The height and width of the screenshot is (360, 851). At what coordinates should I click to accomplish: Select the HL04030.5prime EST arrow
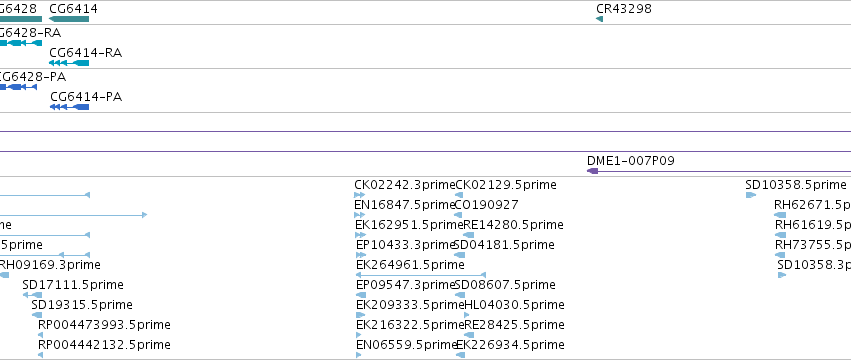(x=467, y=315)
